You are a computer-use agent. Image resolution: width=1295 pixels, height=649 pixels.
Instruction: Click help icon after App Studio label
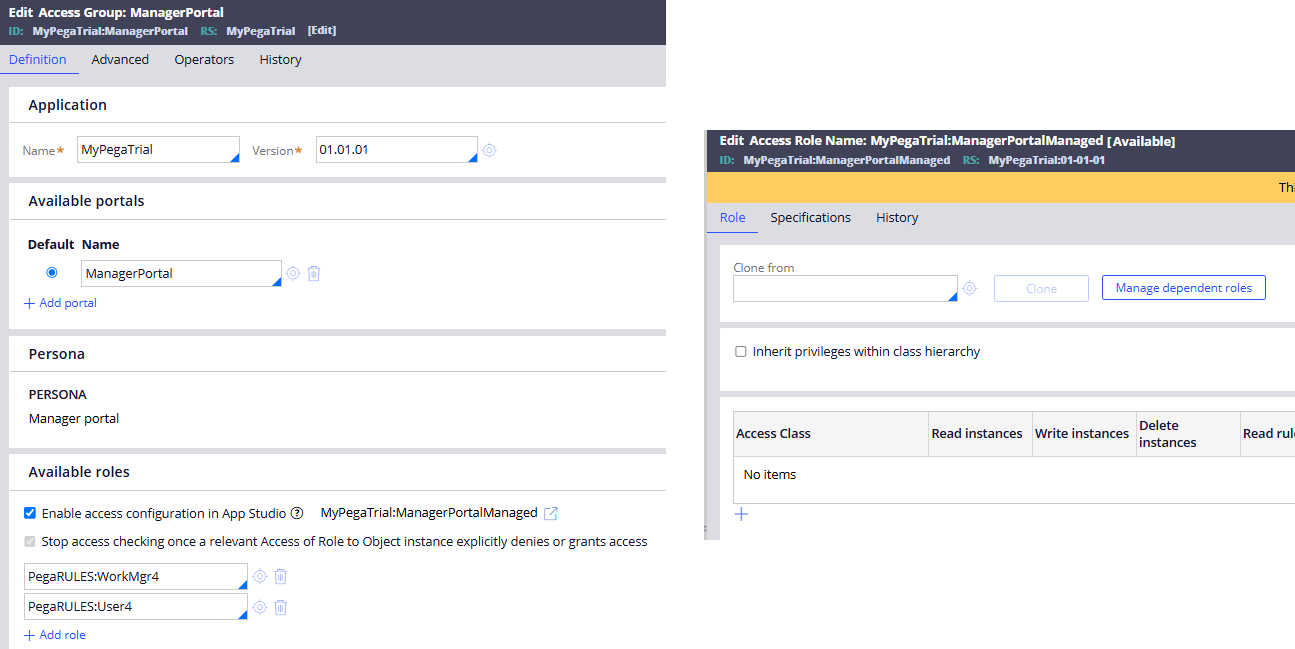coord(297,513)
